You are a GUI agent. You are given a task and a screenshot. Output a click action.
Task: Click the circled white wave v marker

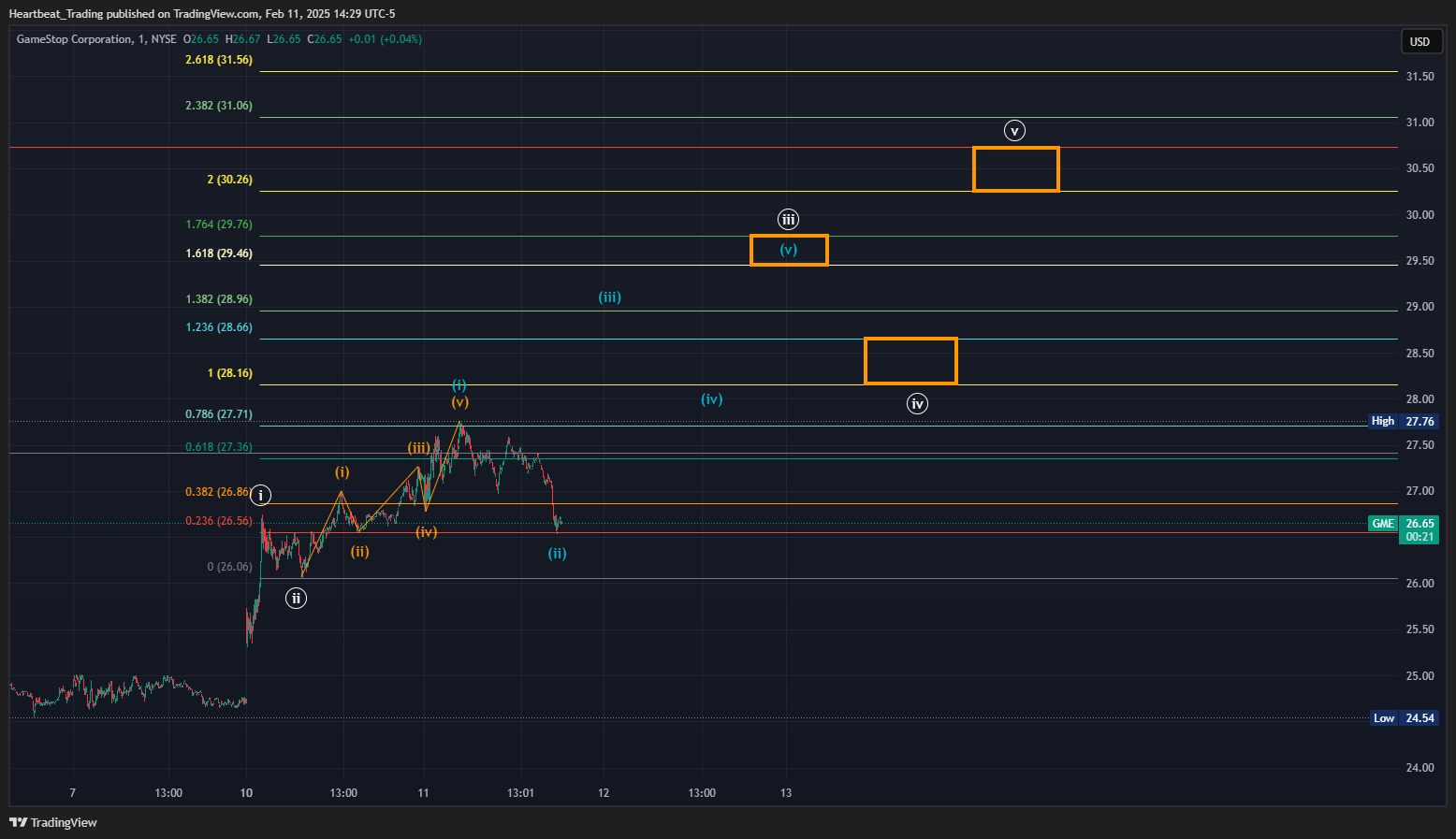click(1014, 130)
